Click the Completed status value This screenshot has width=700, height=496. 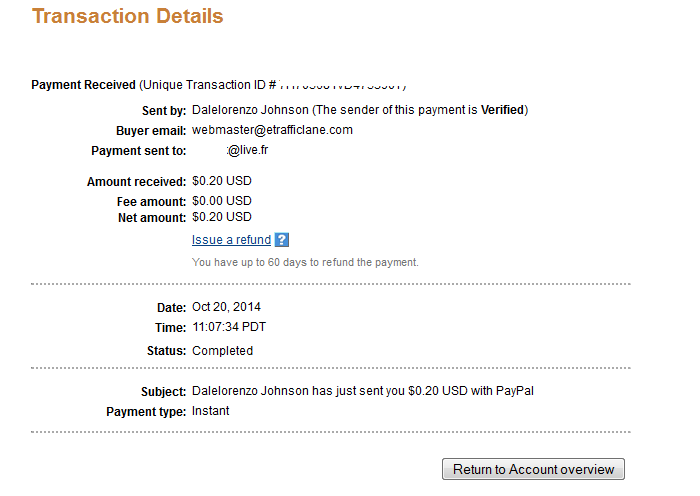(x=222, y=351)
